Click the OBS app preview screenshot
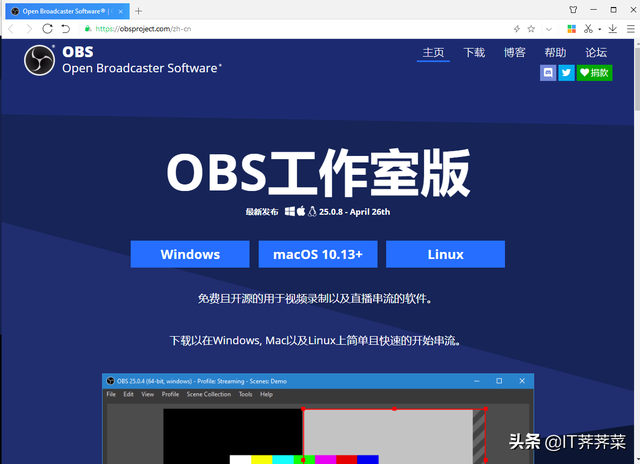 [318, 418]
